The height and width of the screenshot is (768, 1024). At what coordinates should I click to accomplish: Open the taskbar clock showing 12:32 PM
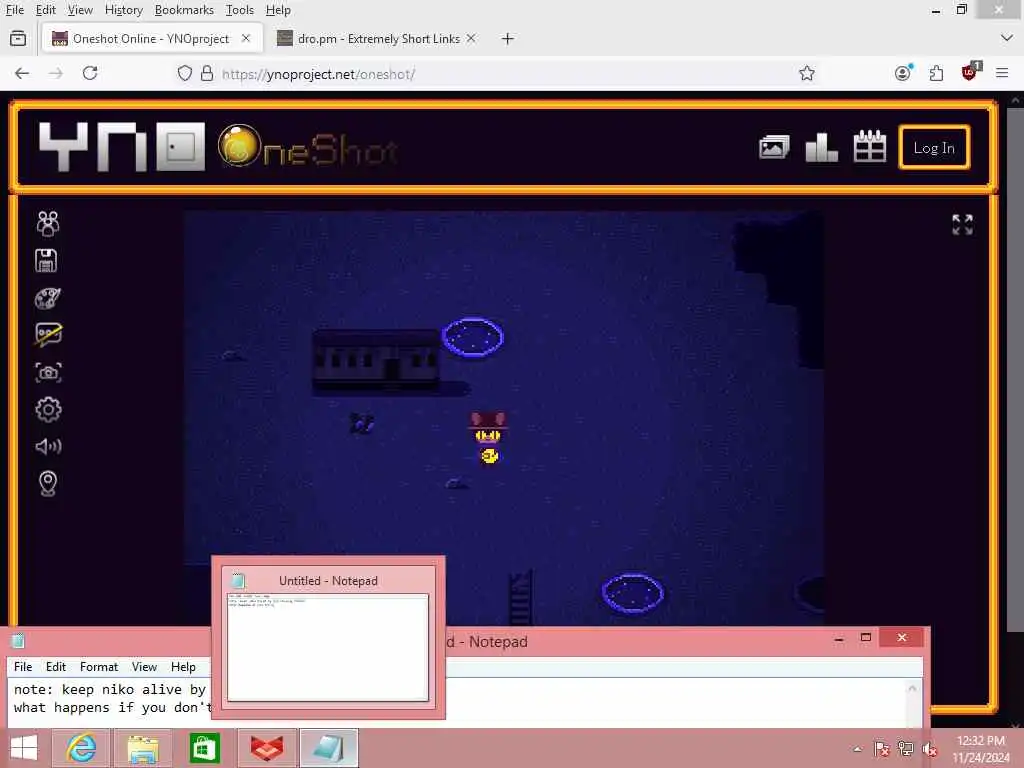click(x=980, y=749)
